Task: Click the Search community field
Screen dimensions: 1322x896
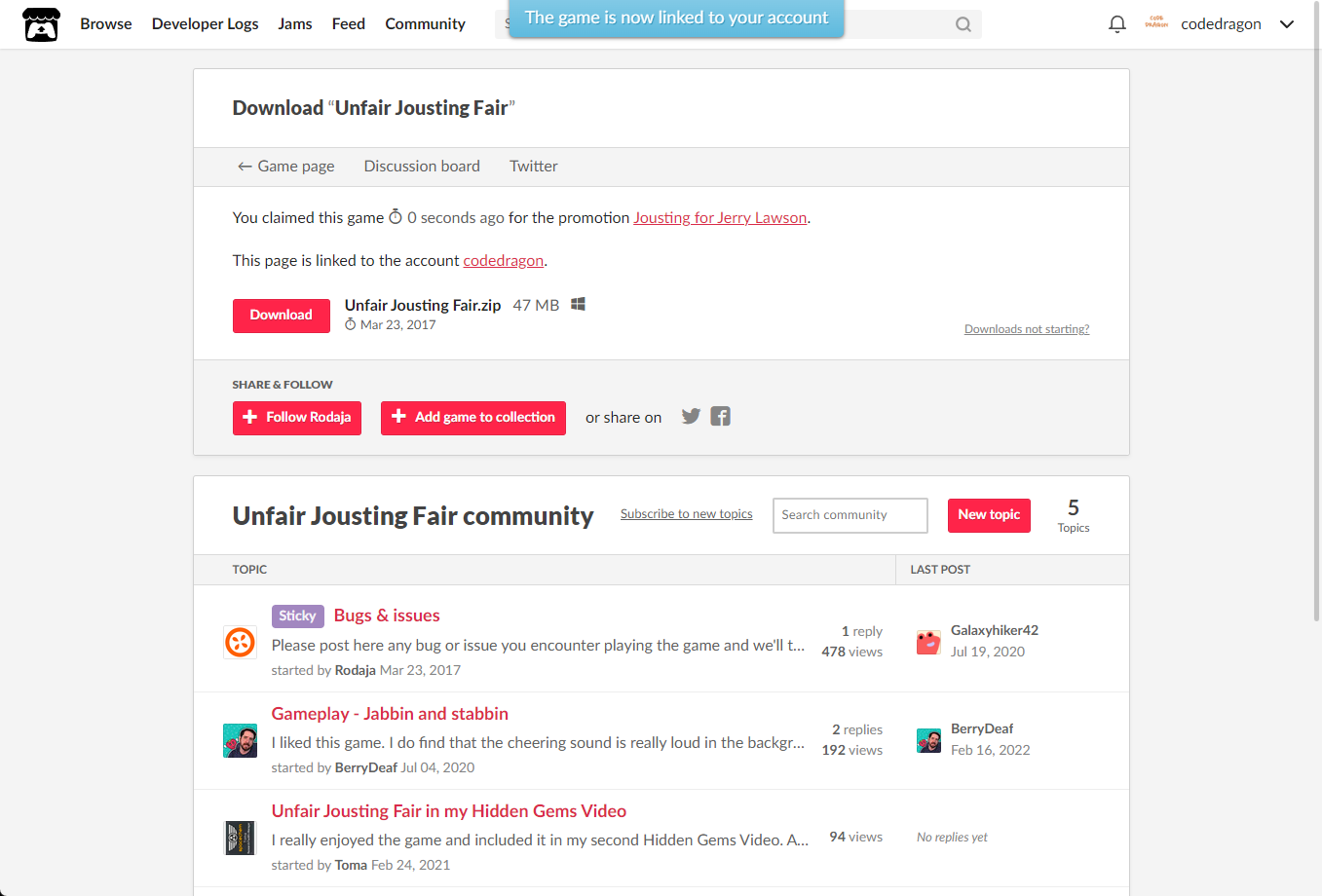Action: coord(850,515)
